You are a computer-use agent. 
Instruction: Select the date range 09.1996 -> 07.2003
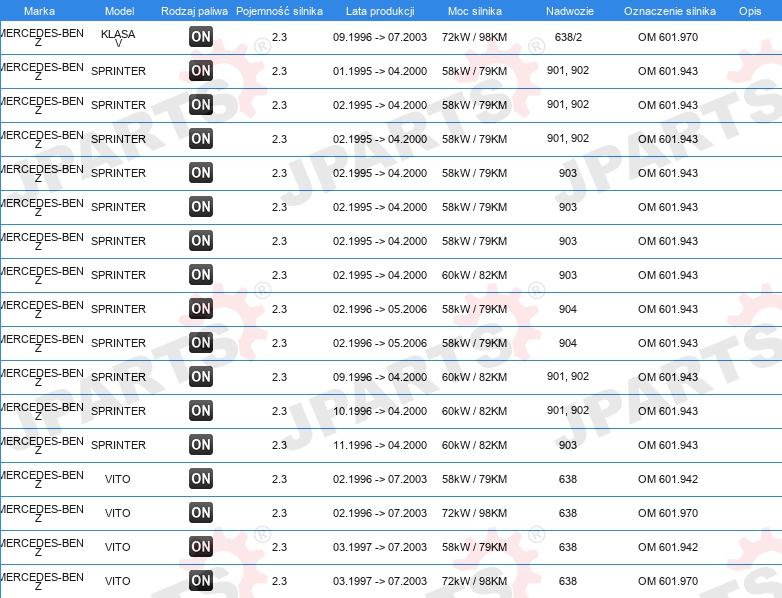tap(380, 37)
